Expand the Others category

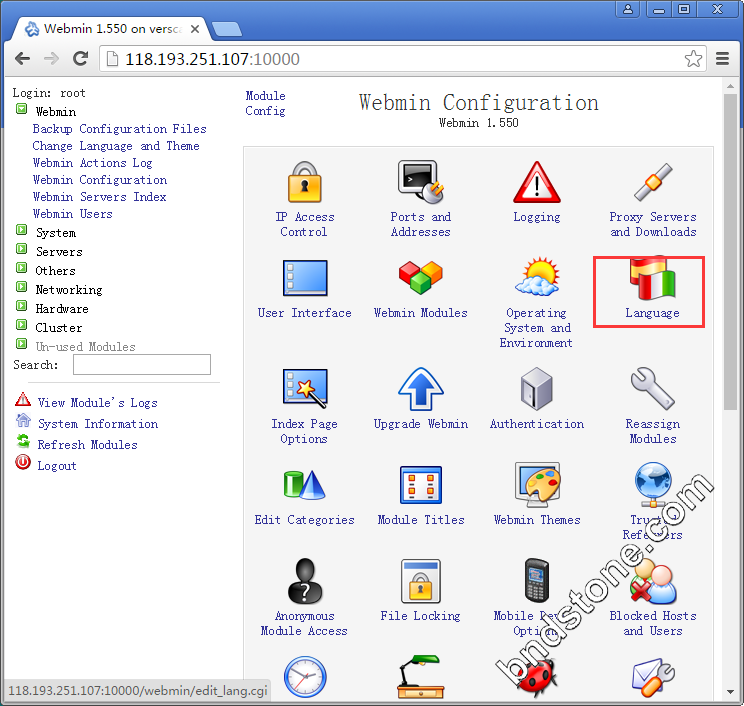[x=21, y=268]
